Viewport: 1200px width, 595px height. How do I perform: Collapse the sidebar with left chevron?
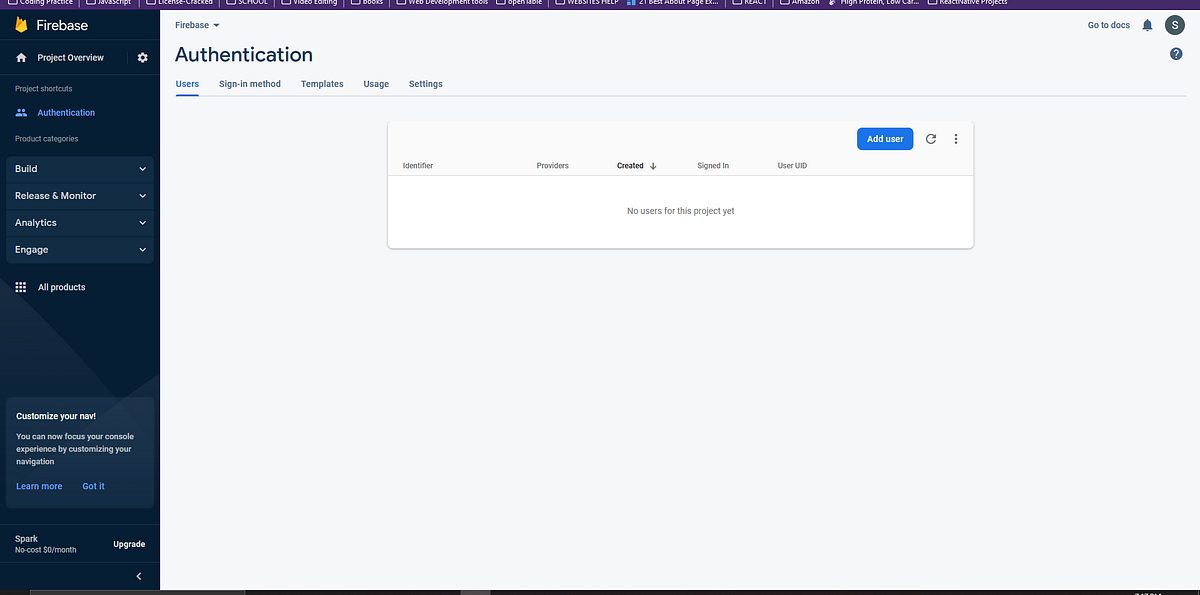(x=139, y=576)
